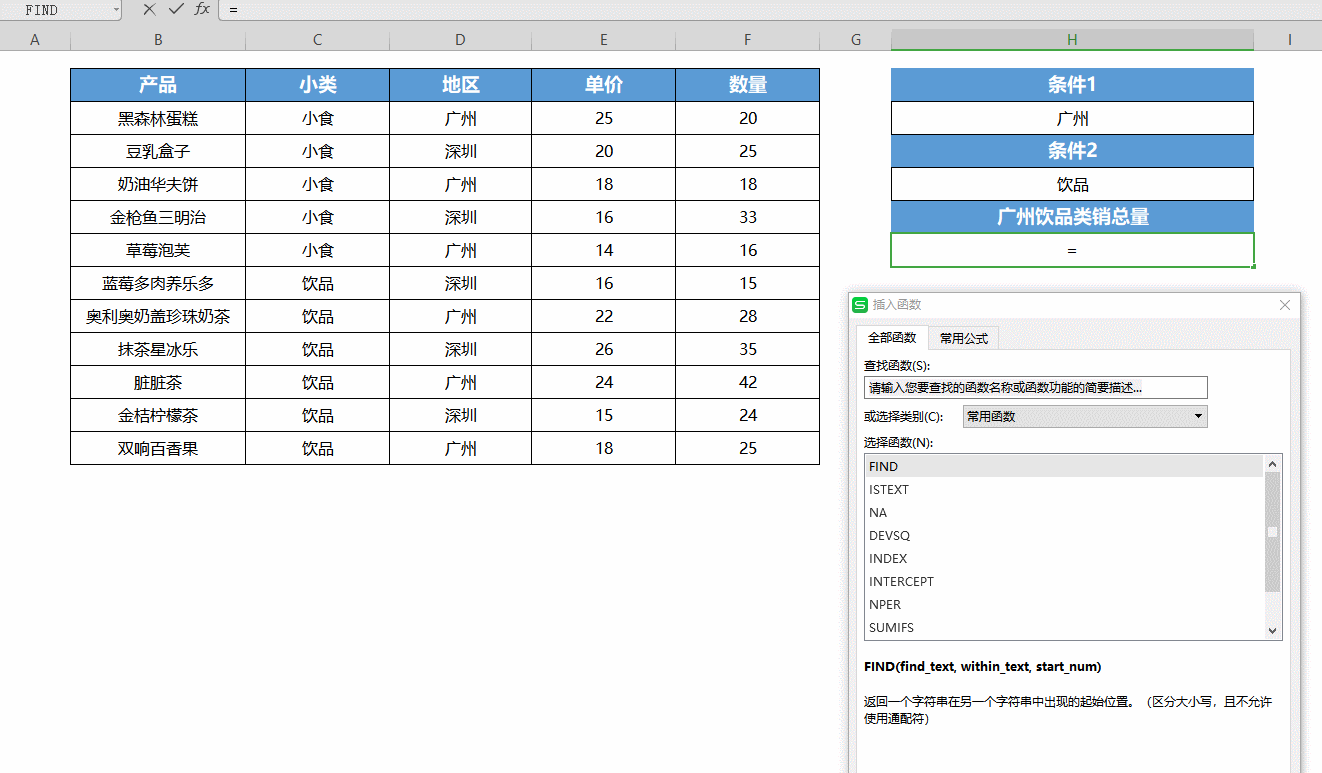Expand the 或选择类别 combo box
The width and height of the screenshot is (1322, 773).
pyautogui.click(x=1085, y=416)
